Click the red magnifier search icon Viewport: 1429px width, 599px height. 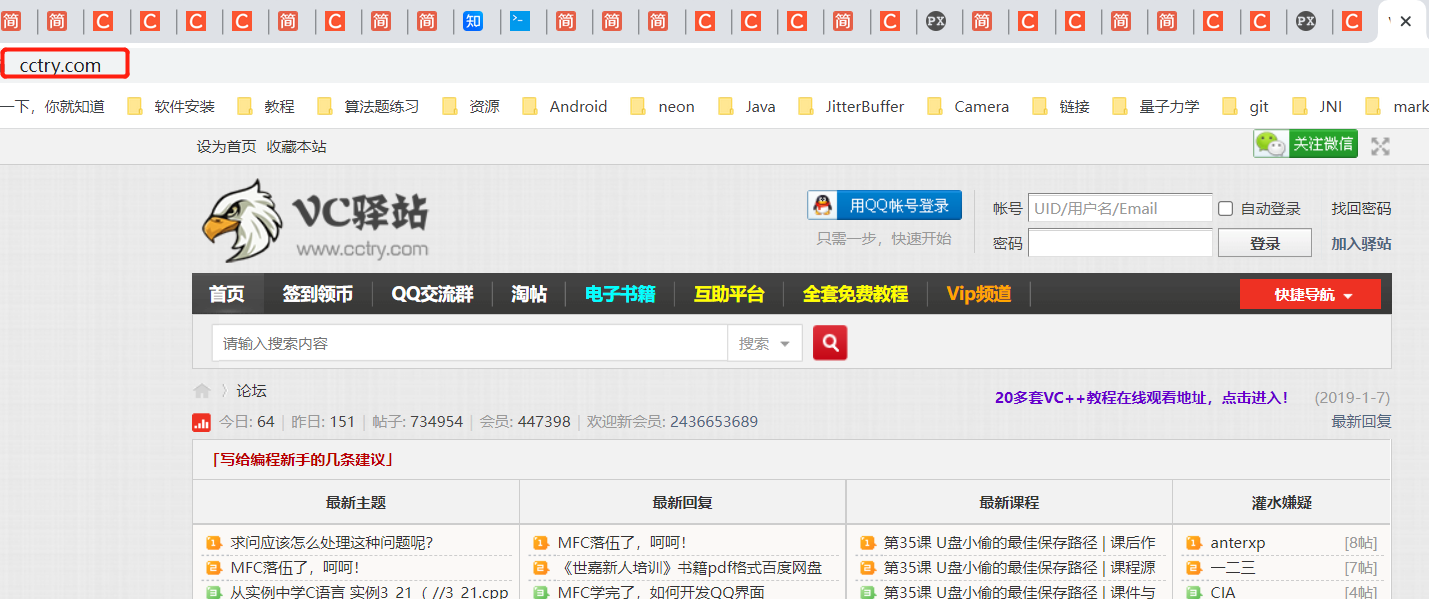(x=829, y=342)
